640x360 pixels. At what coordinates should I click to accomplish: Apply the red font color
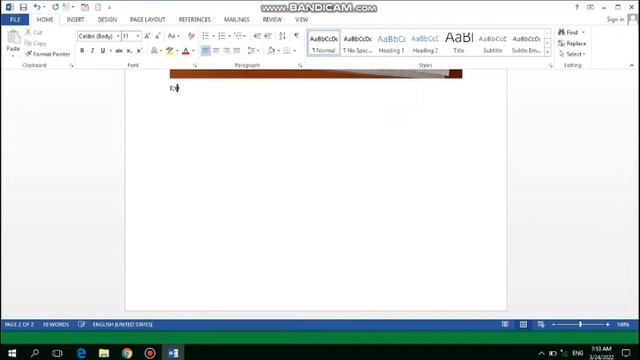click(186, 51)
